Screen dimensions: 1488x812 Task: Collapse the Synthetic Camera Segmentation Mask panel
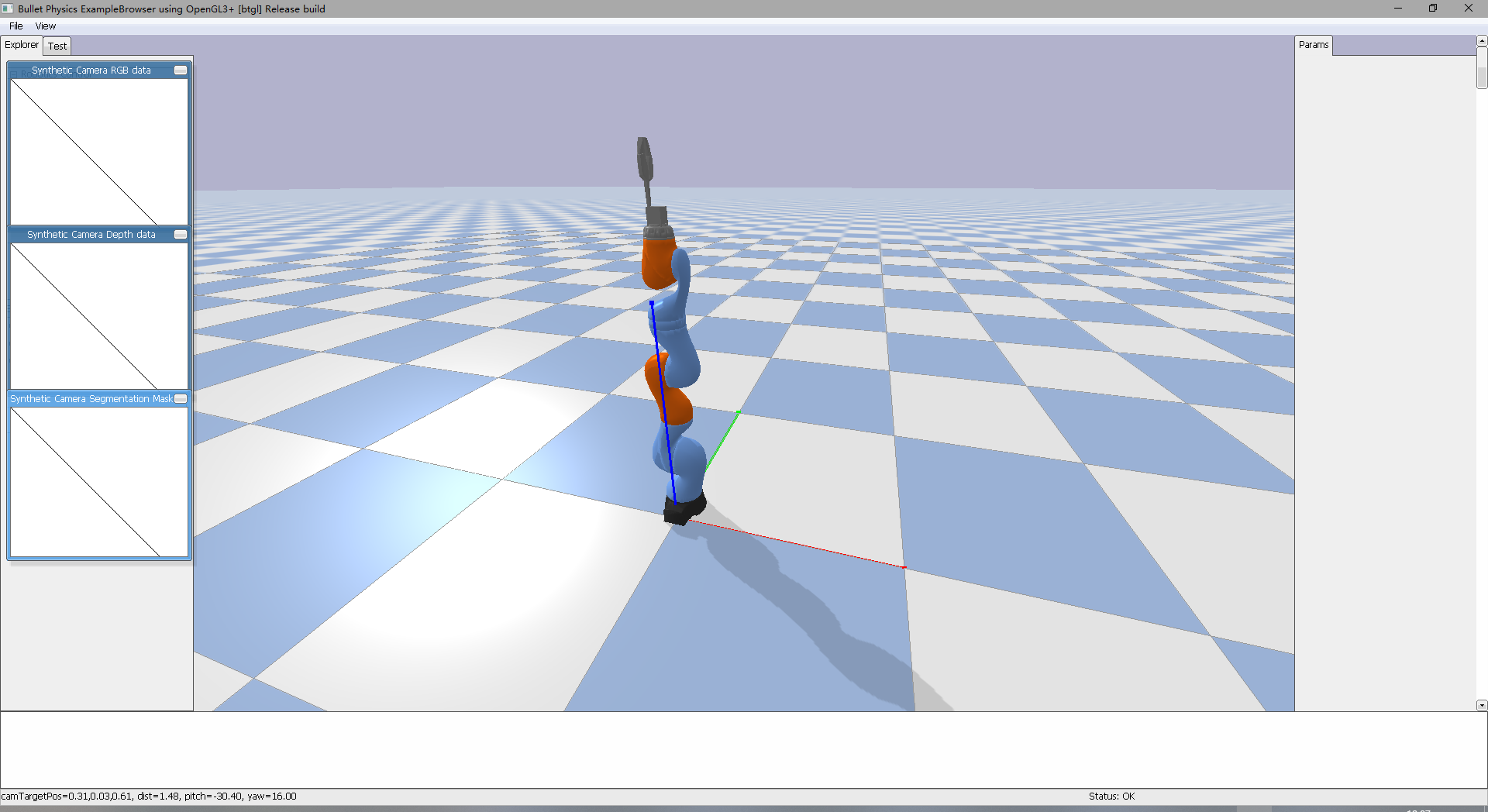pos(180,398)
